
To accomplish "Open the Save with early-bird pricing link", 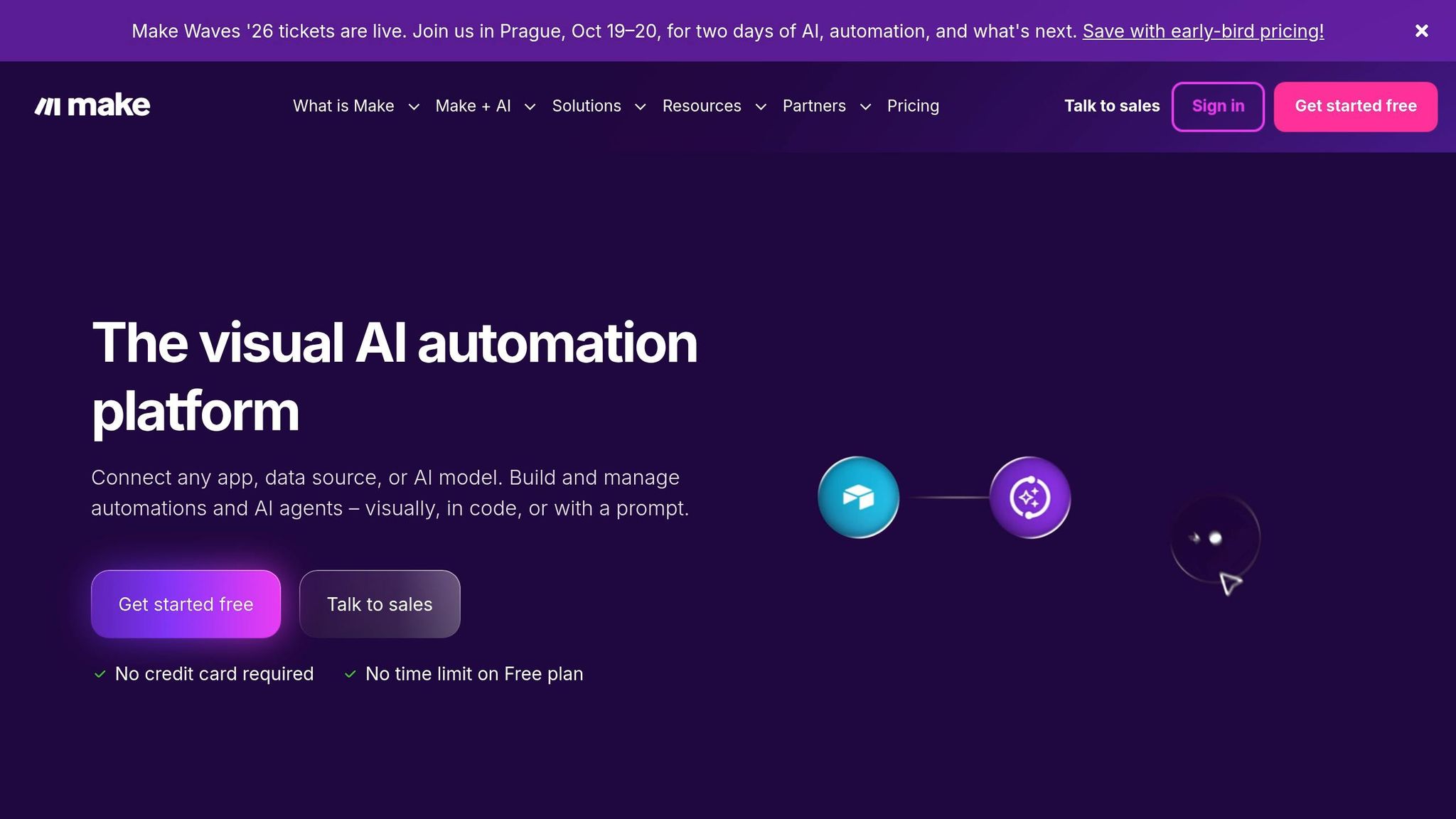I will click(1203, 31).
